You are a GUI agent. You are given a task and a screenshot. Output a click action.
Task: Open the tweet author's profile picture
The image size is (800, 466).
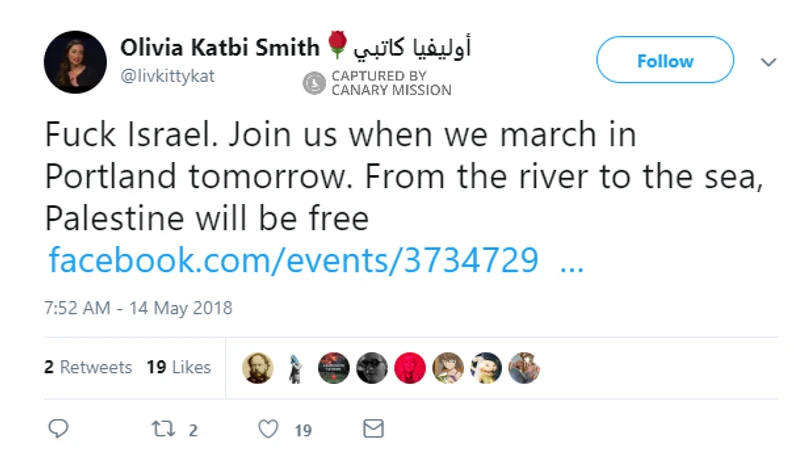click(x=75, y=61)
